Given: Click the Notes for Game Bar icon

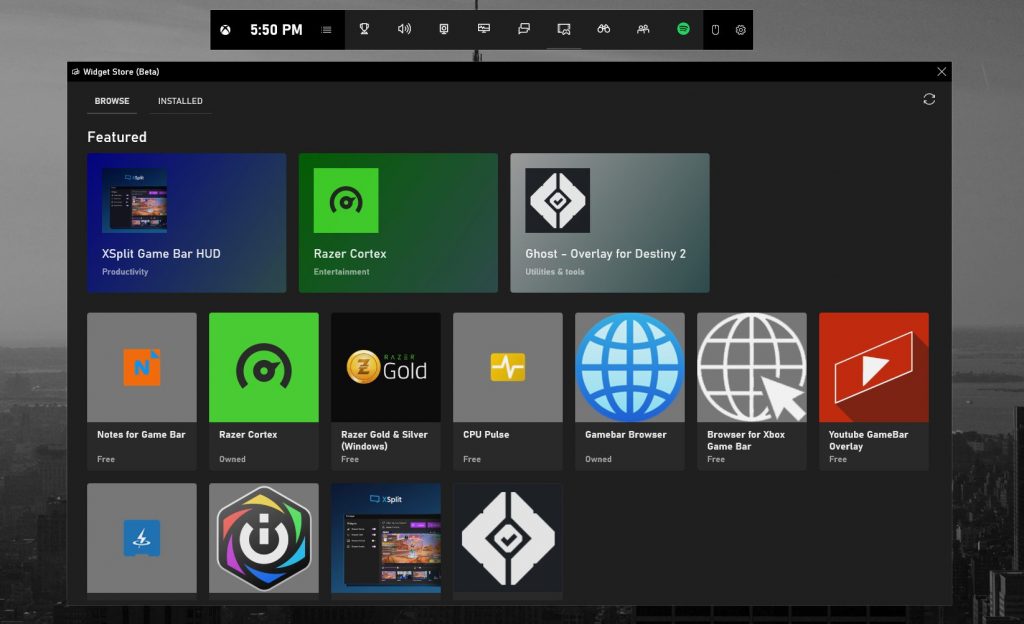Looking at the screenshot, I should pyautogui.click(x=142, y=367).
